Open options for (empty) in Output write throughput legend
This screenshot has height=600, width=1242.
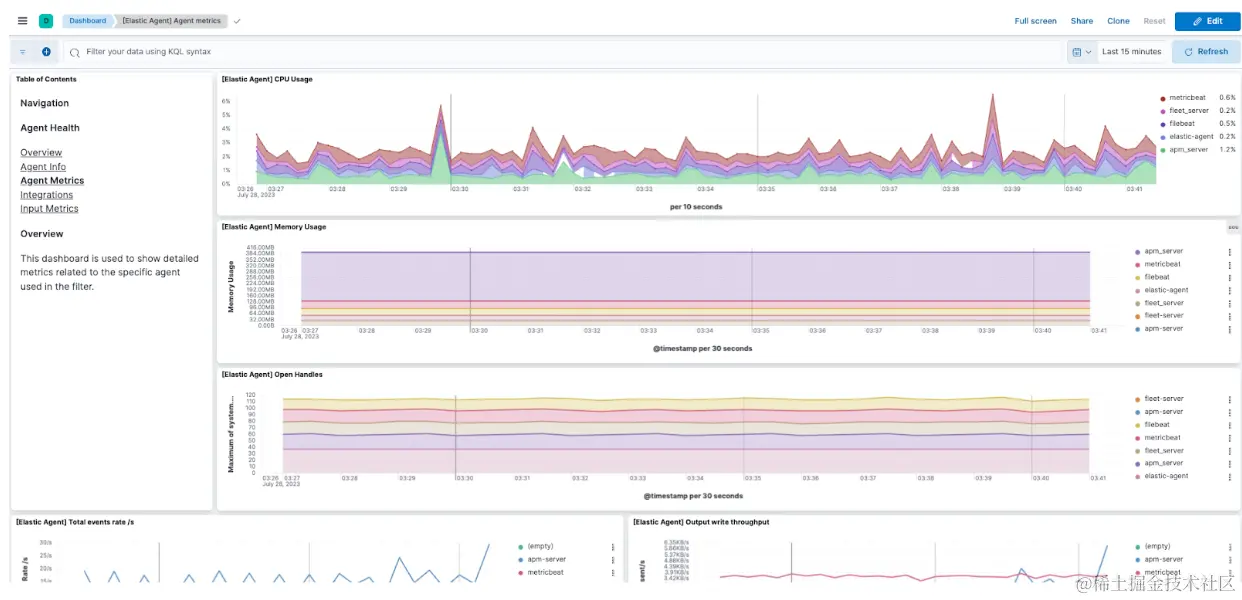coord(1230,547)
